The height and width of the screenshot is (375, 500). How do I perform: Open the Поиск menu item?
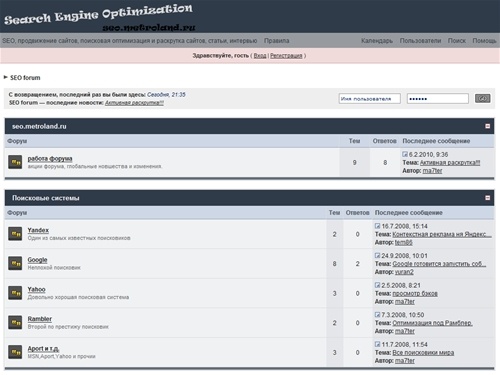click(x=457, y=41)
